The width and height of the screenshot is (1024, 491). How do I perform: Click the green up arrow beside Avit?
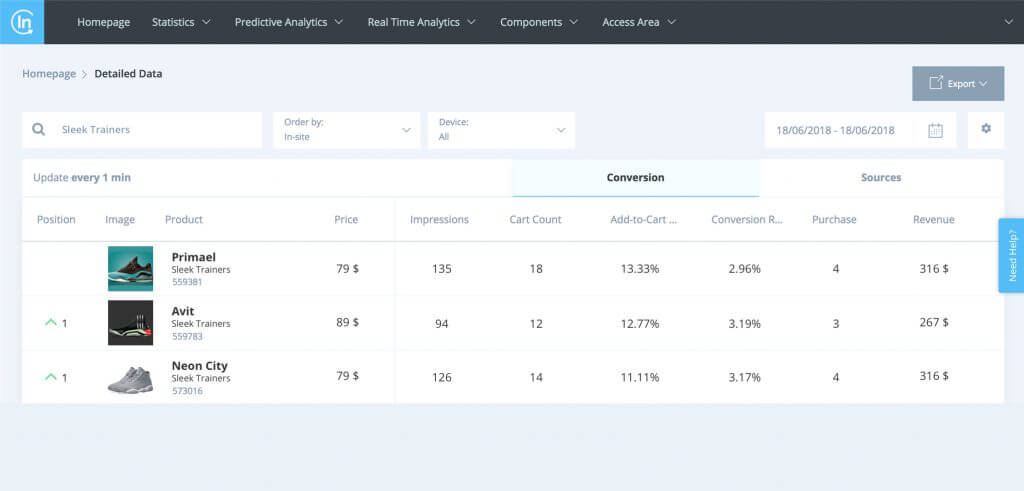pyautogui.click(x=50, y=323)
